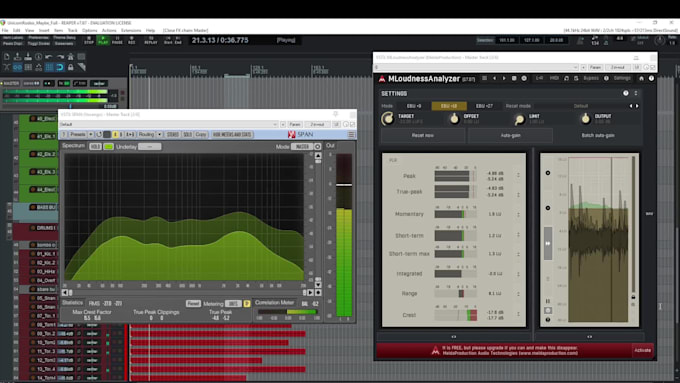680x383 pixels.
Task: Toggle the locking padlock icon
Action: point(70,67)
